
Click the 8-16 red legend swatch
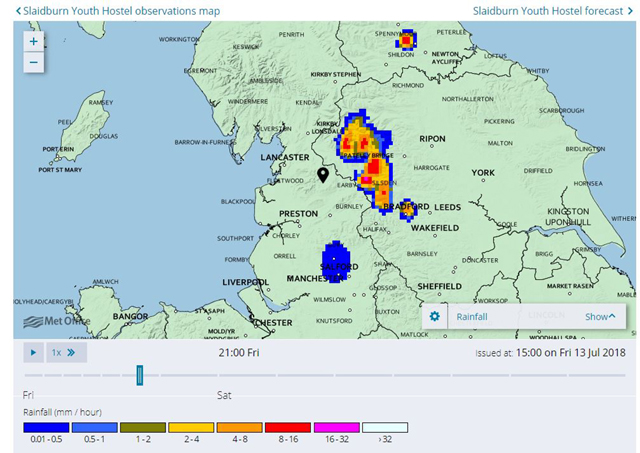[x=288, y=428]
